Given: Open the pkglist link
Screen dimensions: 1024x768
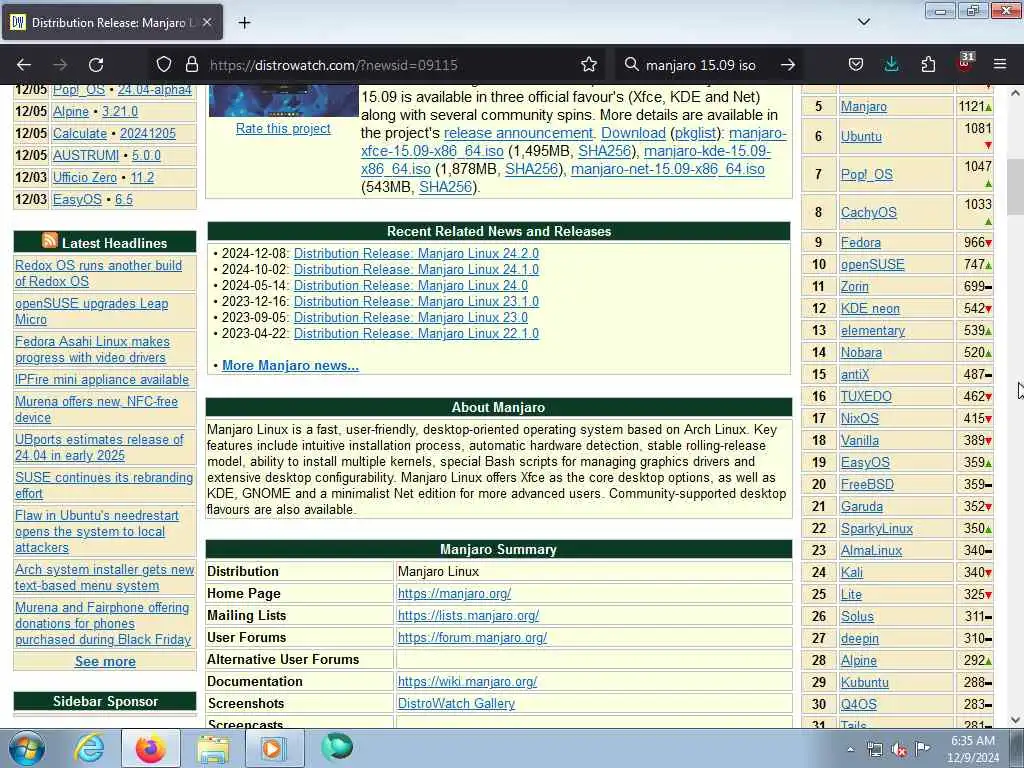Looking at the screenshot, I should pos(695,133).
